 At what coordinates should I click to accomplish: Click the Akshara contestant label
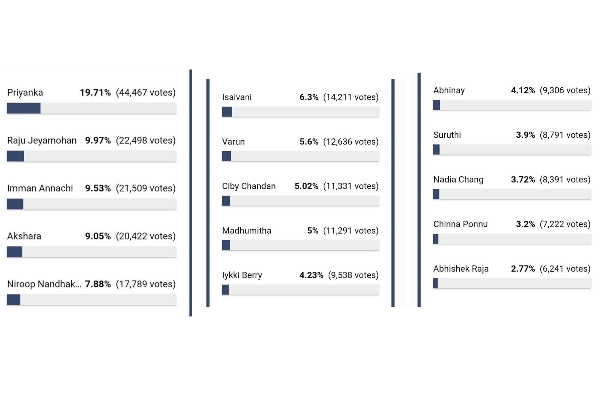(24, 236)
